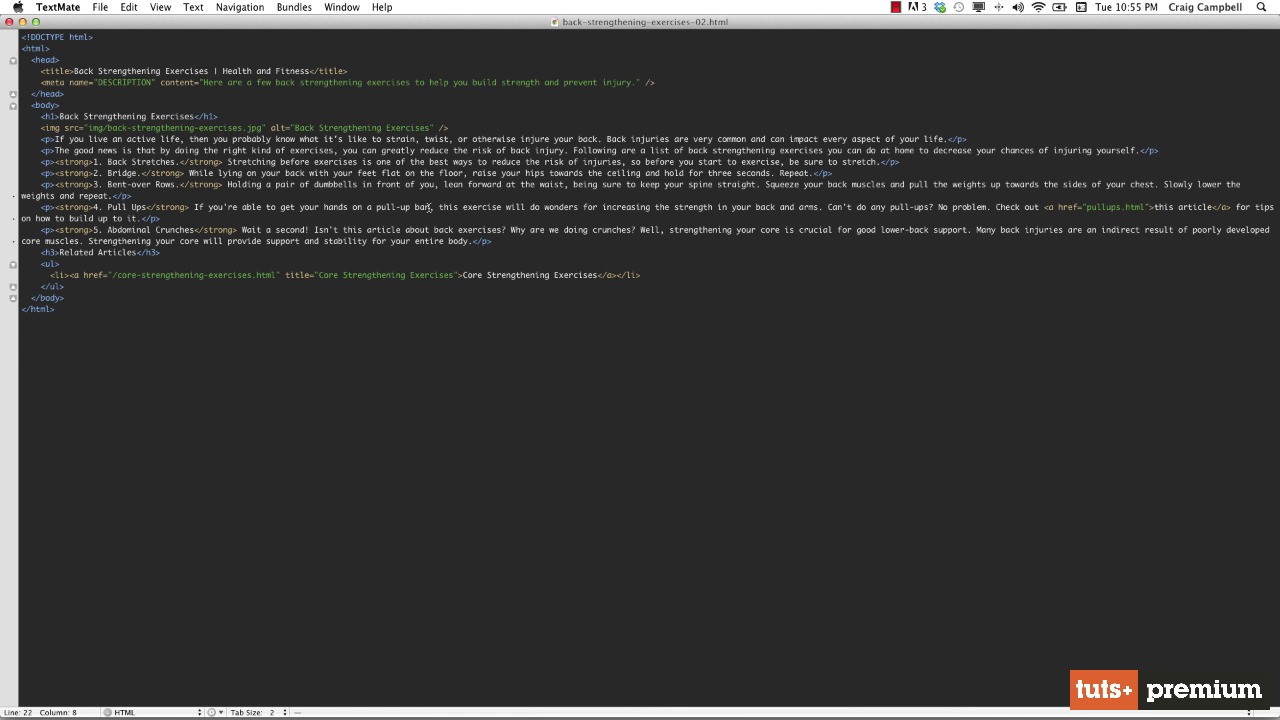1280x720 pixels.
Task: Open Craig Campbell user menu
Action: point(1207,7)
